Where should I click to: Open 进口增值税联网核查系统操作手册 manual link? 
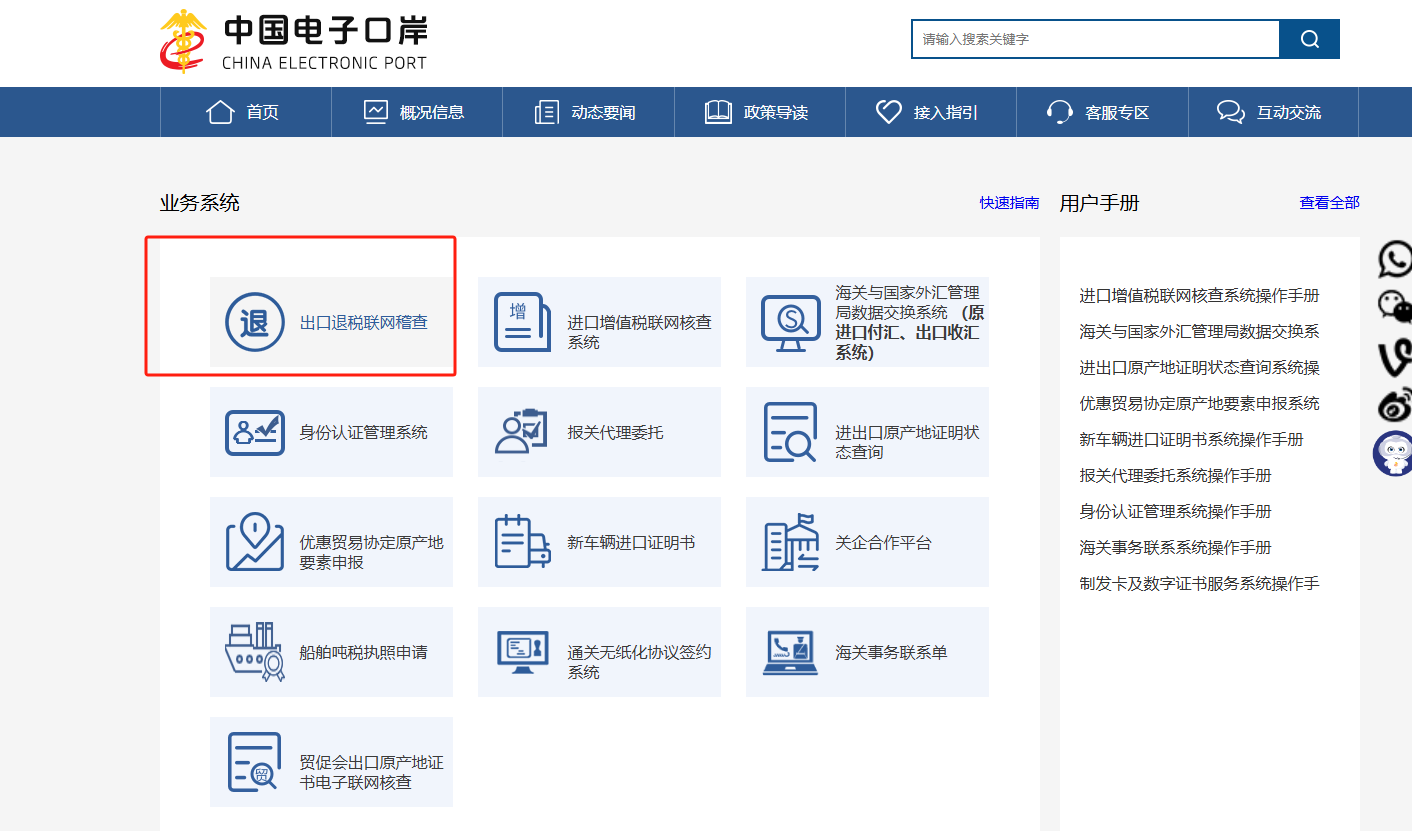[x=1199, y=295]
